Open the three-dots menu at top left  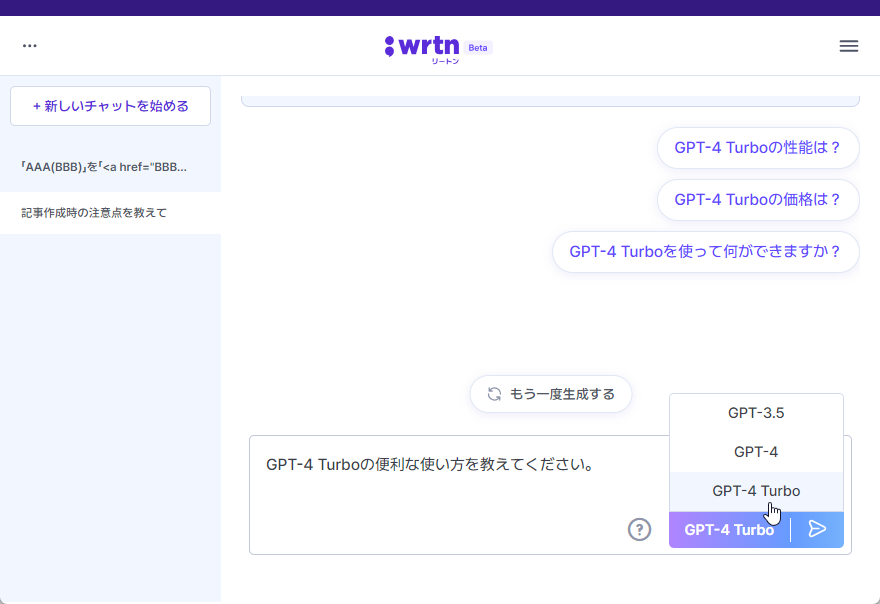tap(30, 46)
